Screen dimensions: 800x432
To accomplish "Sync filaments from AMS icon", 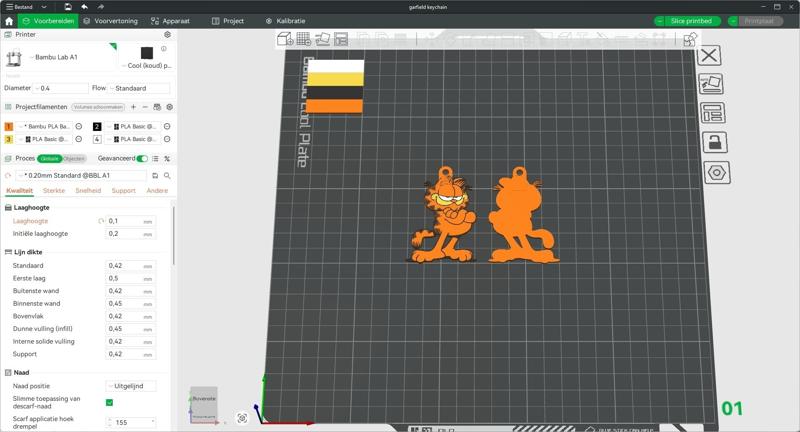I will (x=157, y=107).
